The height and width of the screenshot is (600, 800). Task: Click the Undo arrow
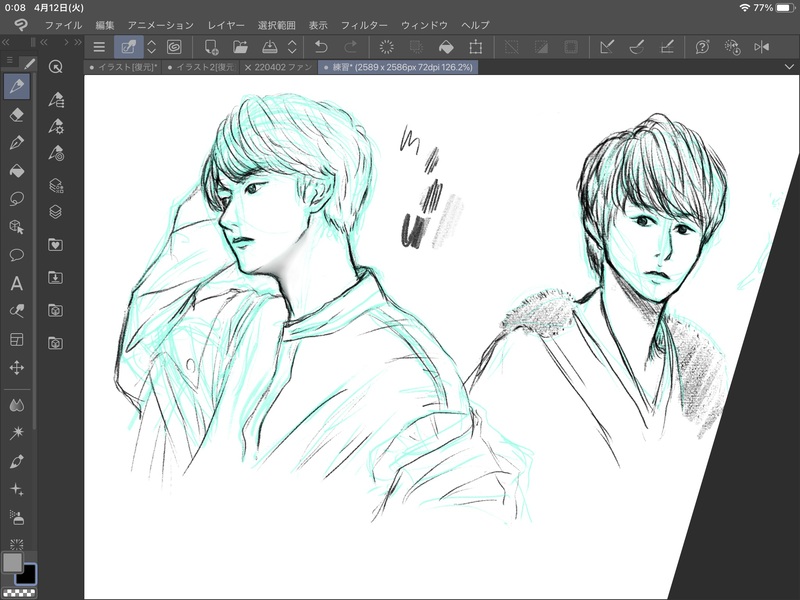[x=320, y=46]
